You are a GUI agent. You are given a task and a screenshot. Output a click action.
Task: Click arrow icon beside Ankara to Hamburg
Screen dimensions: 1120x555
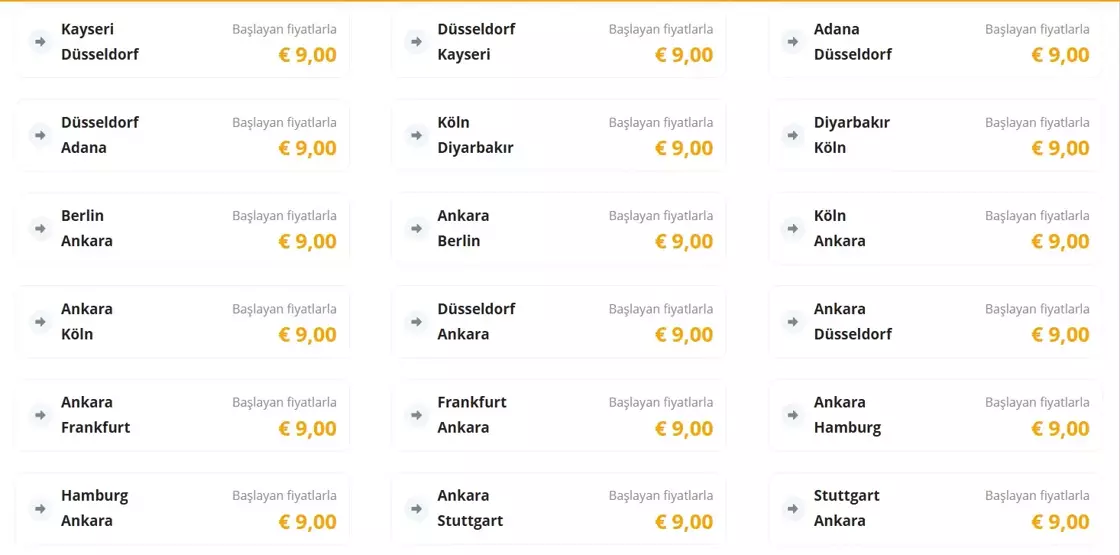(x=793, y=415)
